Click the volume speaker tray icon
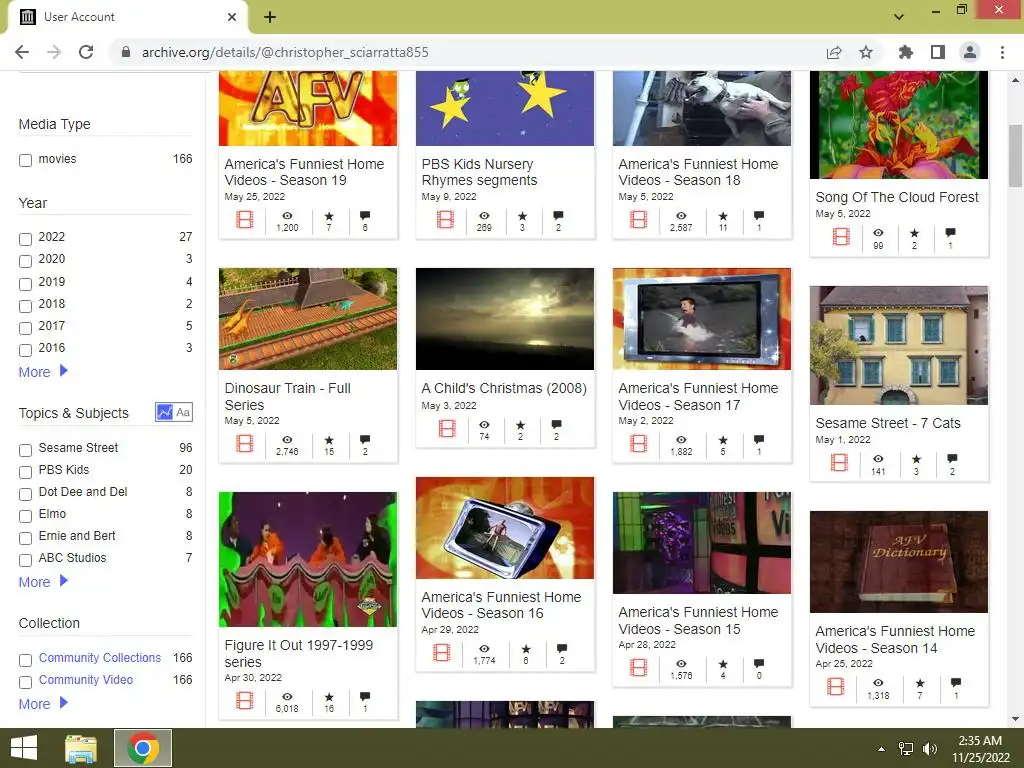Viewport: 1024px width, 768px height. click(x=929, y=749)
